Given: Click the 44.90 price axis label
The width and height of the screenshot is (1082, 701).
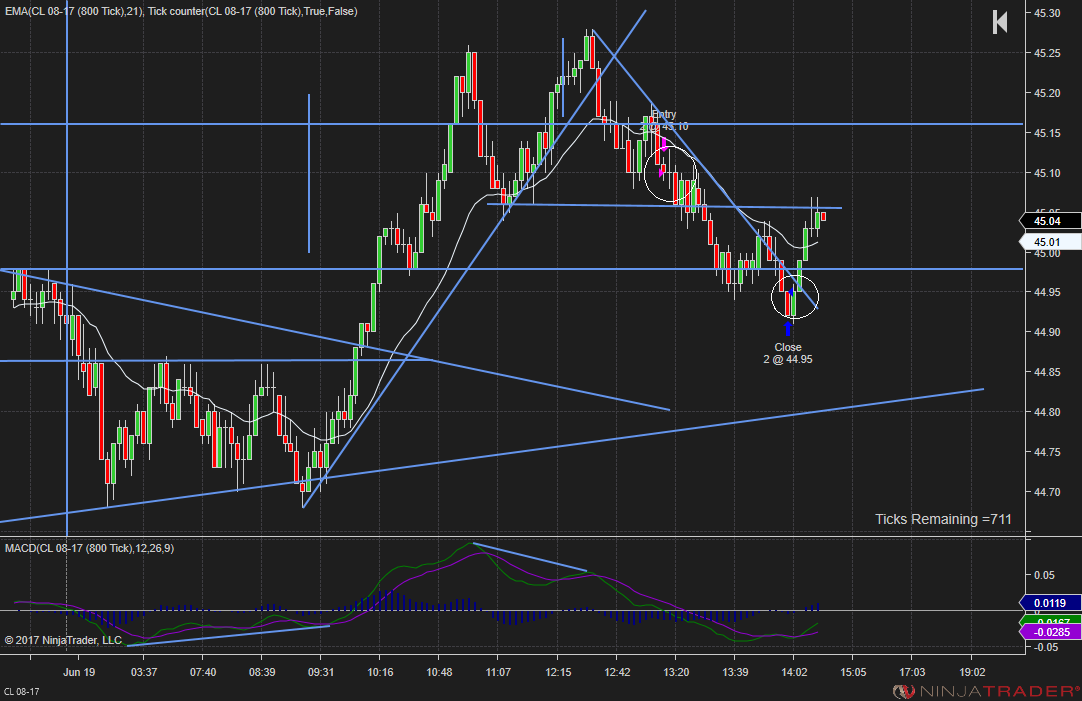Looking at the screenshot, I should 1047,333.
